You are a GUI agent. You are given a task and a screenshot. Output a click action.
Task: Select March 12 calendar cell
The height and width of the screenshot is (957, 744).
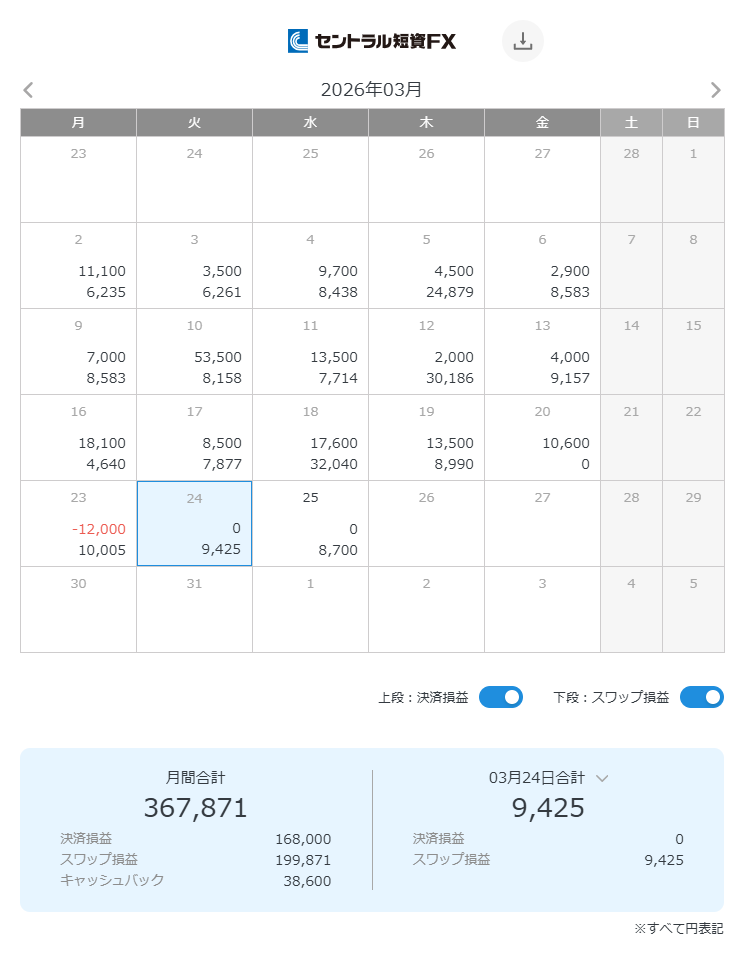tap(426, 351)
